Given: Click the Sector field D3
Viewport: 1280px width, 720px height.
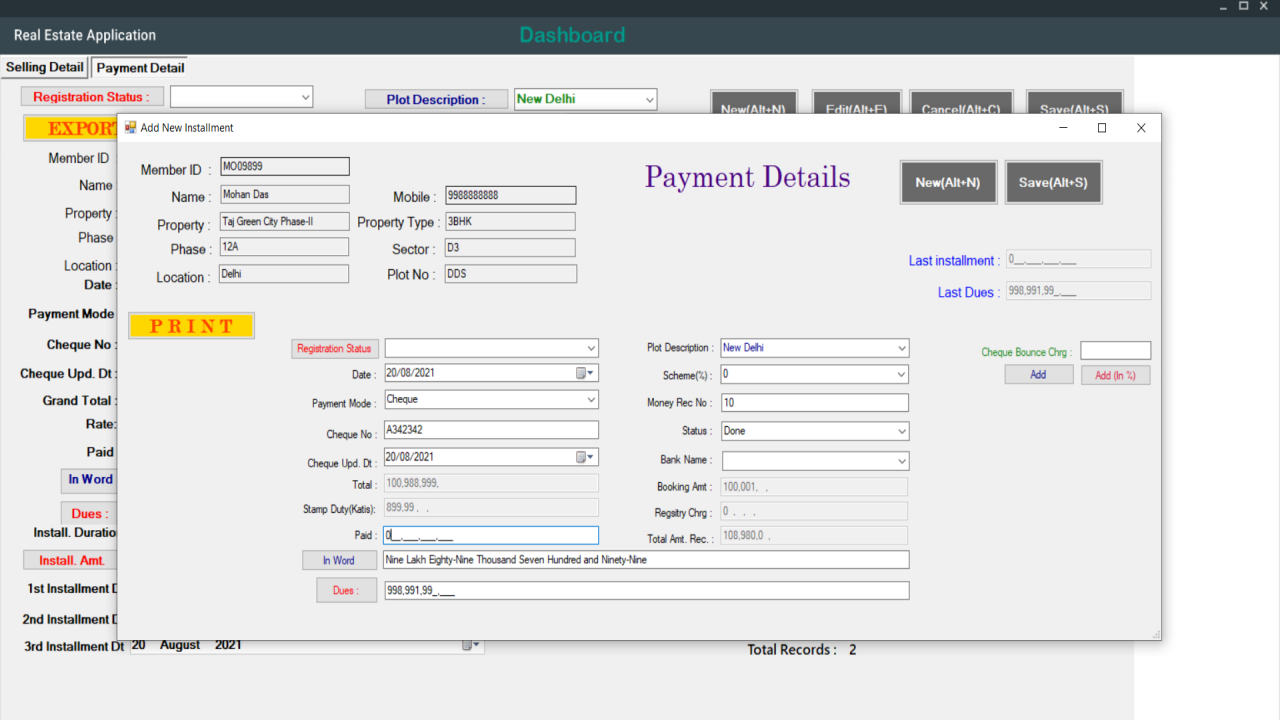Looking at the screenshot, I should click(x=510, y=247).
